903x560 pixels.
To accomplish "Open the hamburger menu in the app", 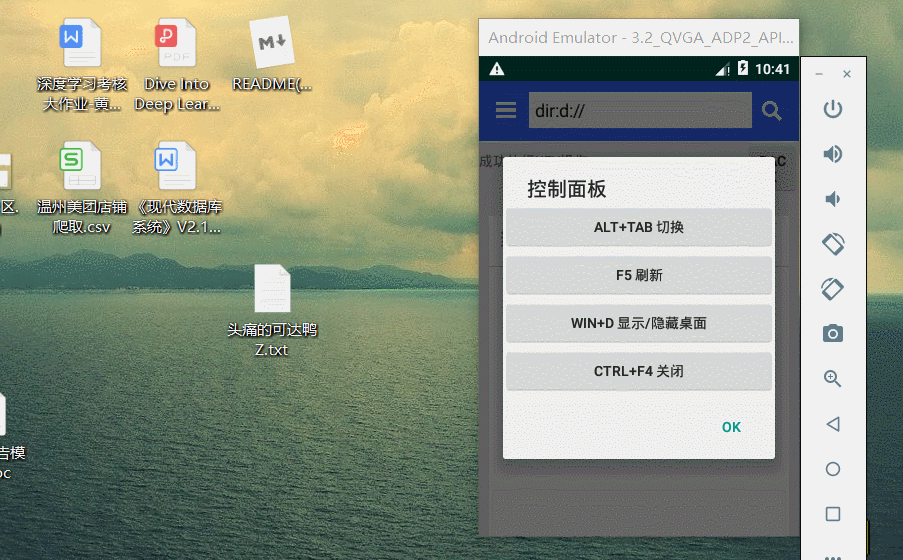I will [506, 110].
